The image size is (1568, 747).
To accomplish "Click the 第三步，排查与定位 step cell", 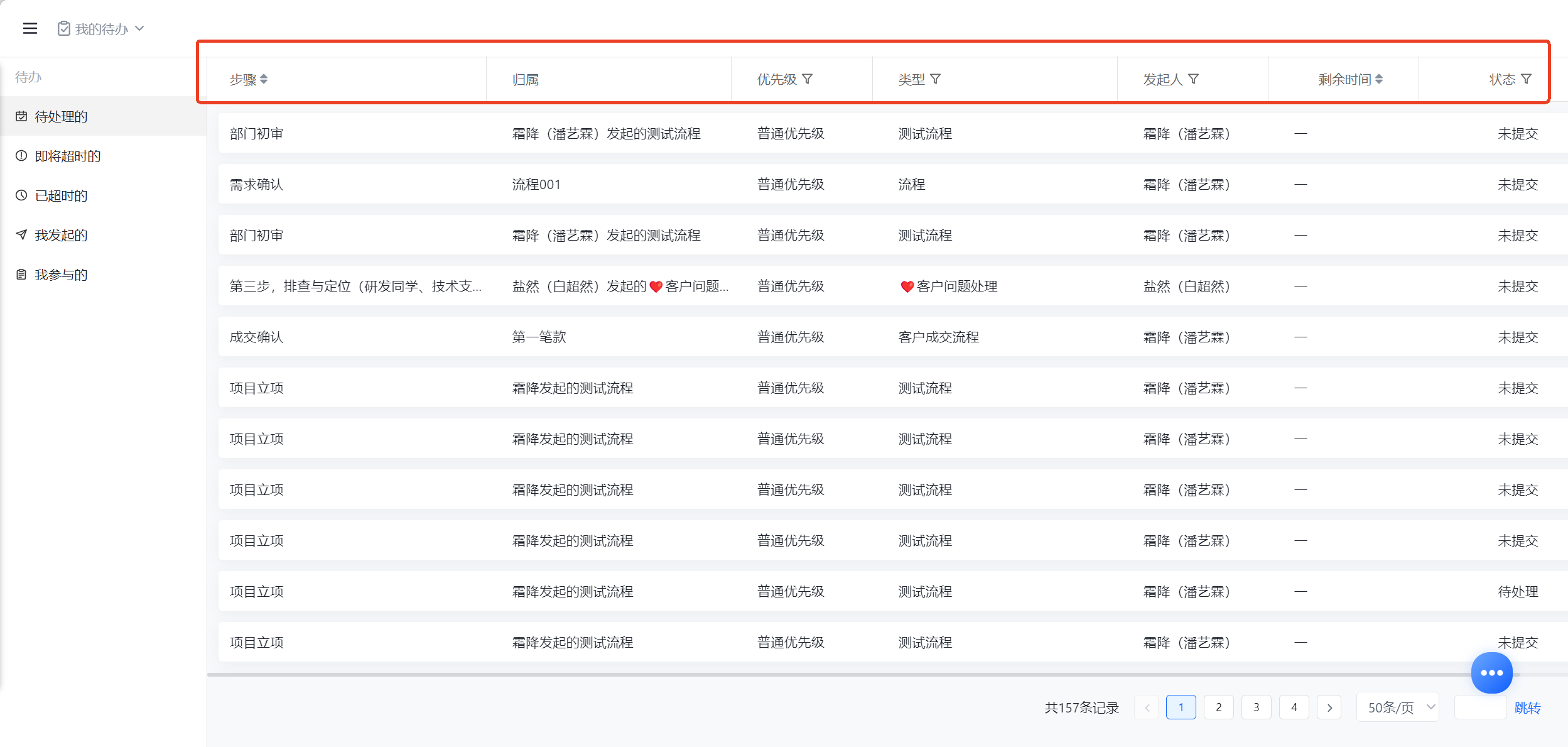I will (355, 286).
